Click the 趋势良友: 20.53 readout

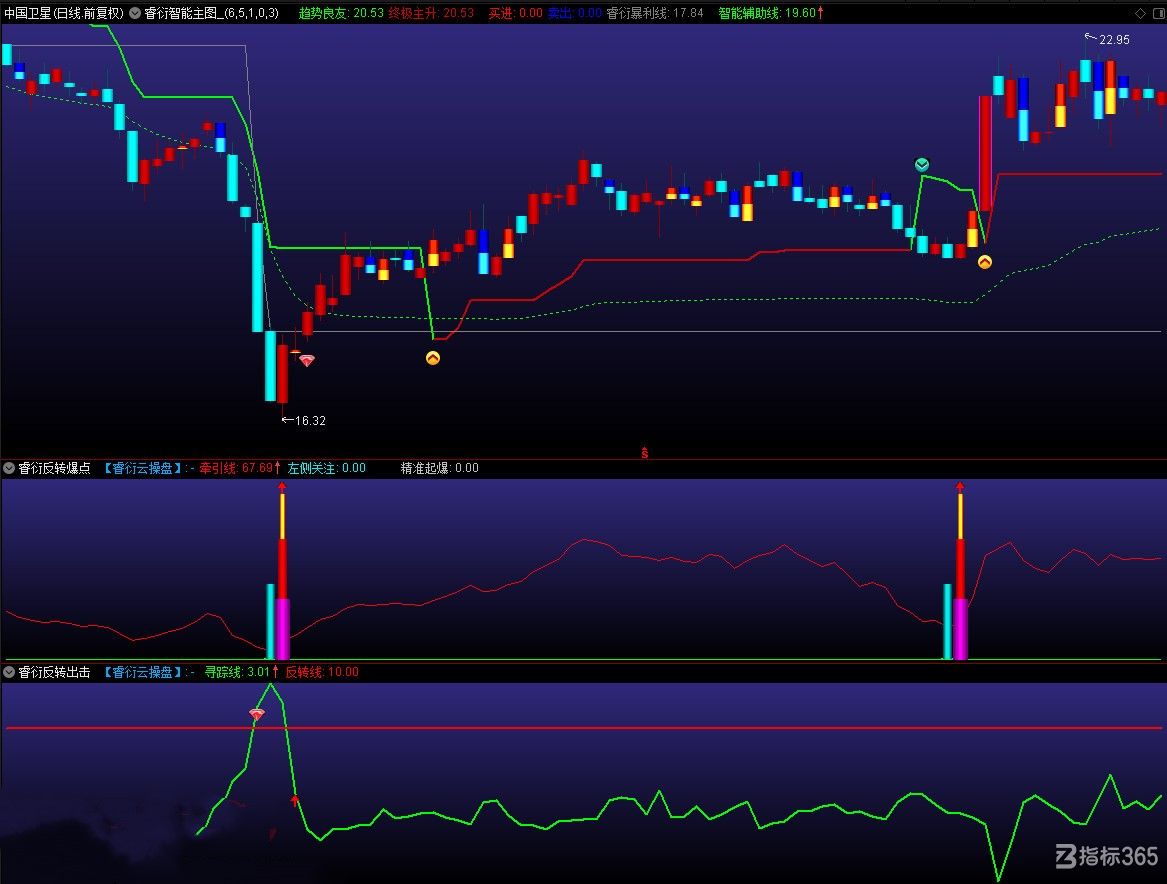pyautogui.click(x=341, y=13)
